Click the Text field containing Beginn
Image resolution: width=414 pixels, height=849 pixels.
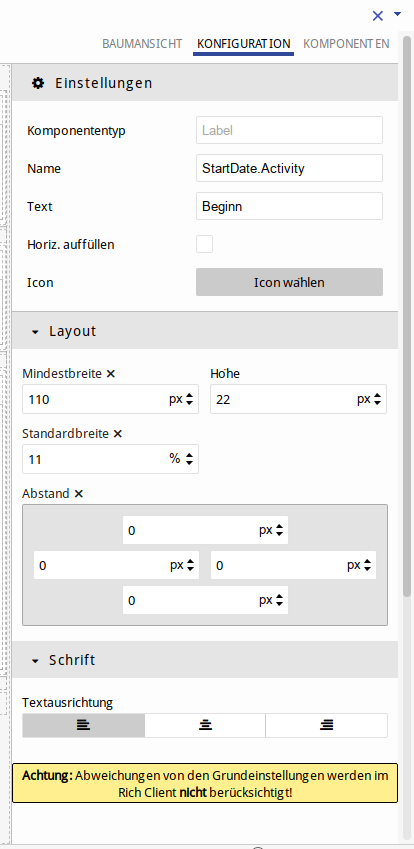point(290,206)
